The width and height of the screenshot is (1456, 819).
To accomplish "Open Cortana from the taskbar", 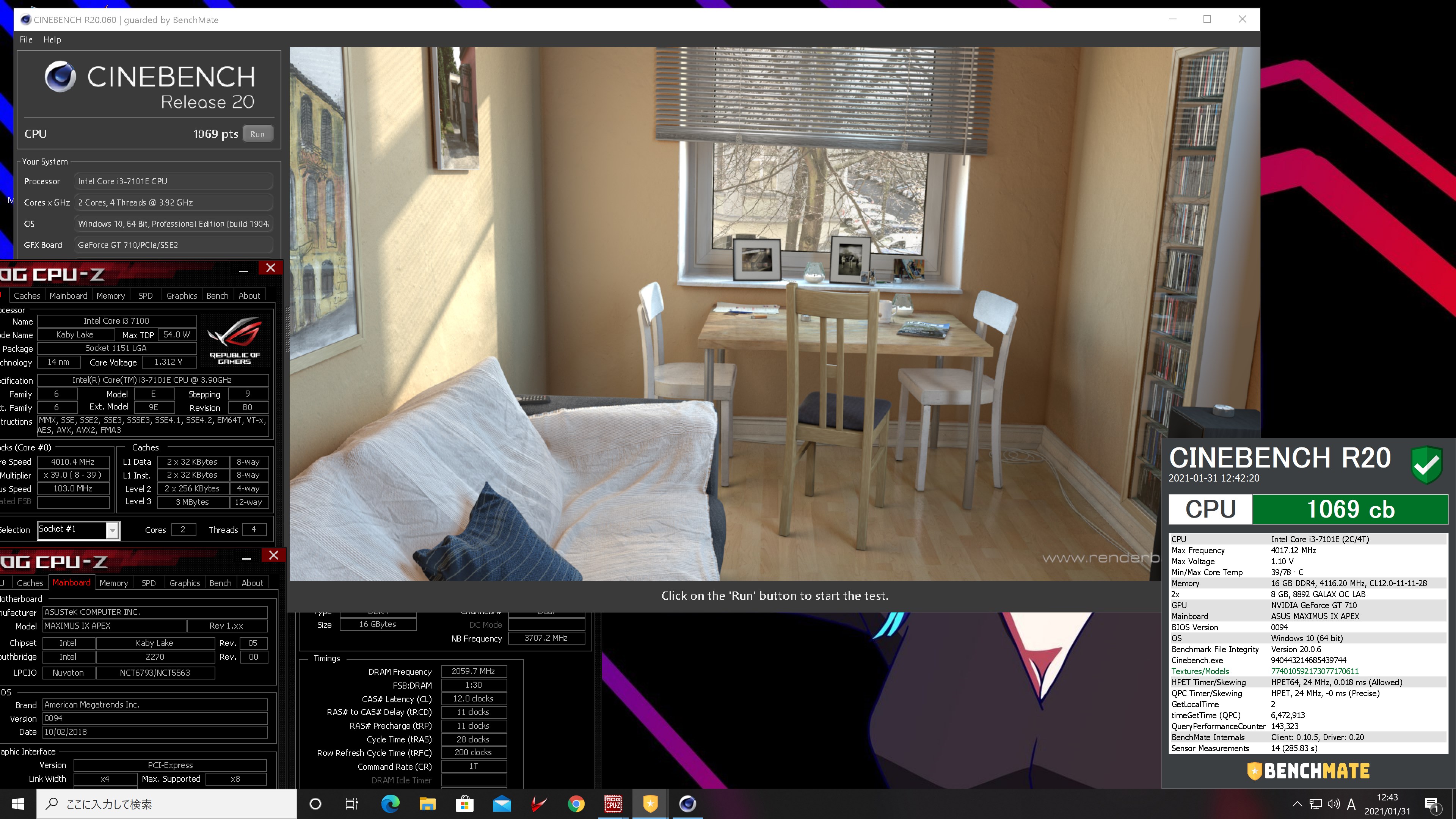I will [315, 804].
